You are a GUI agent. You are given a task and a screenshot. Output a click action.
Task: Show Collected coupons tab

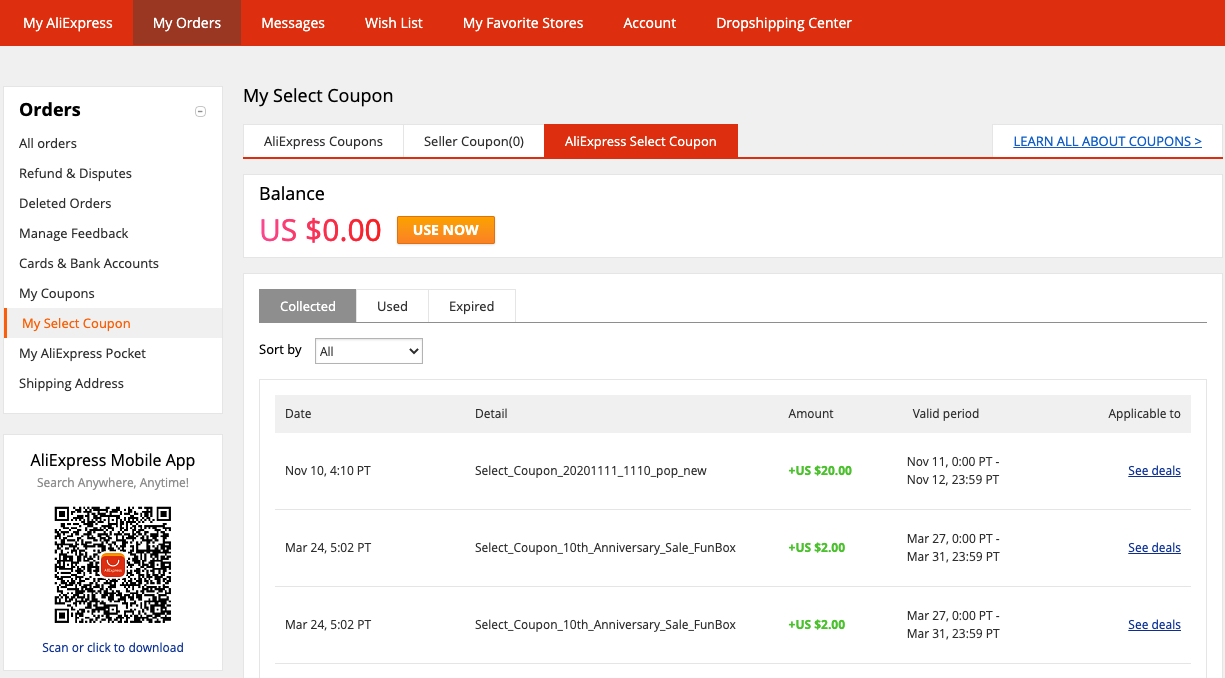tap(308, 306)
